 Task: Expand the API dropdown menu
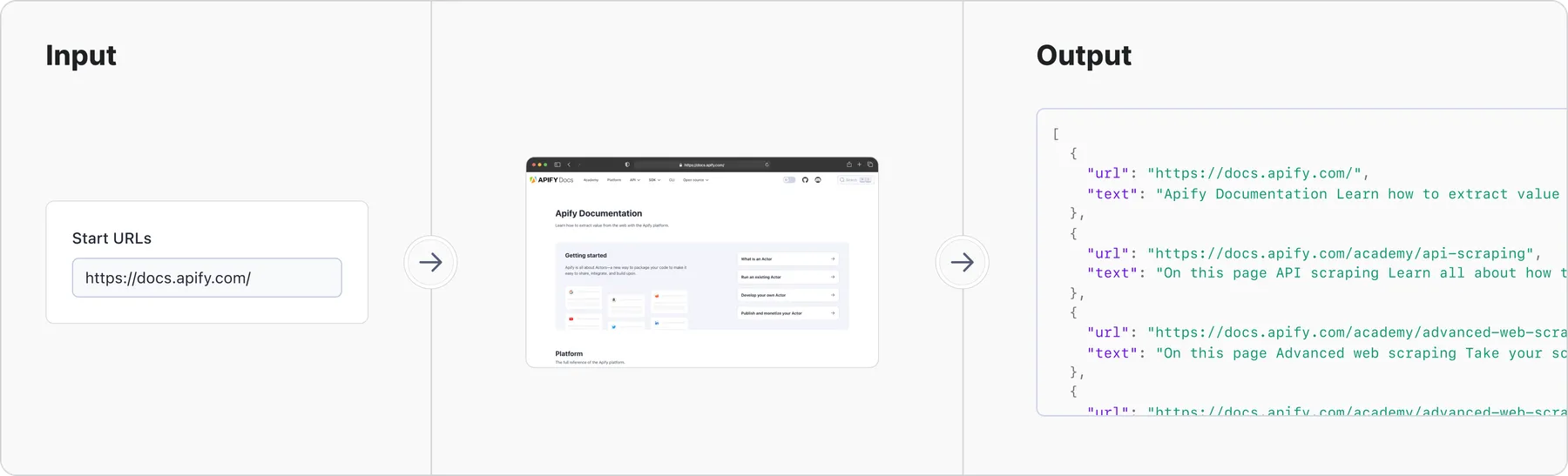click(635, 180)
